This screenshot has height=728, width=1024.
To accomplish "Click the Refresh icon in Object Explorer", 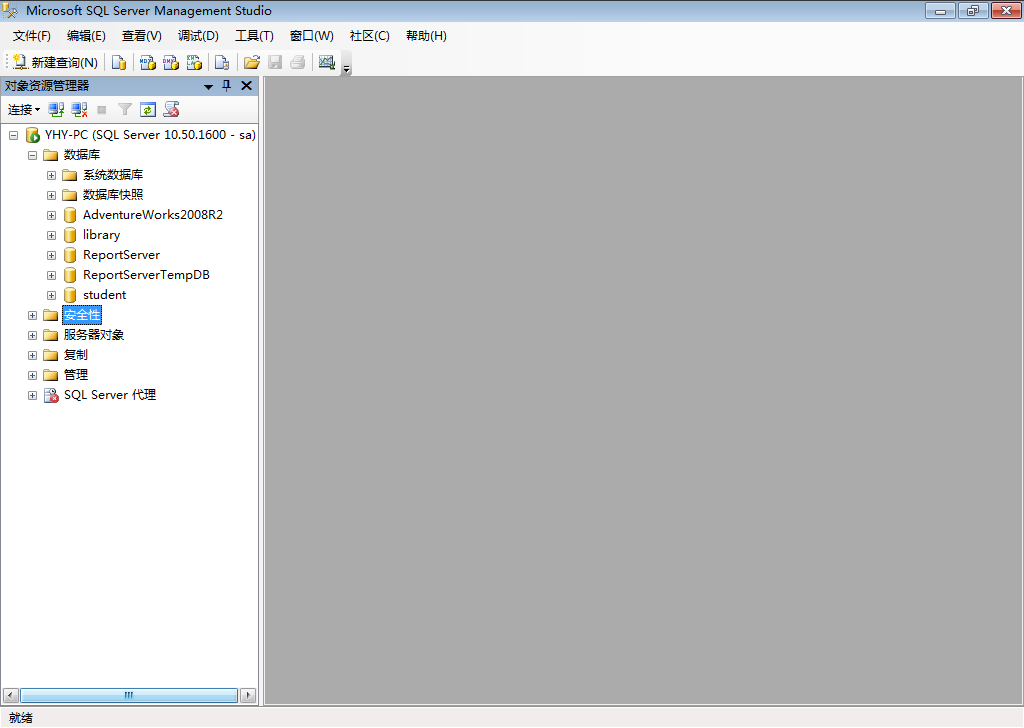I will click(148, 110).
